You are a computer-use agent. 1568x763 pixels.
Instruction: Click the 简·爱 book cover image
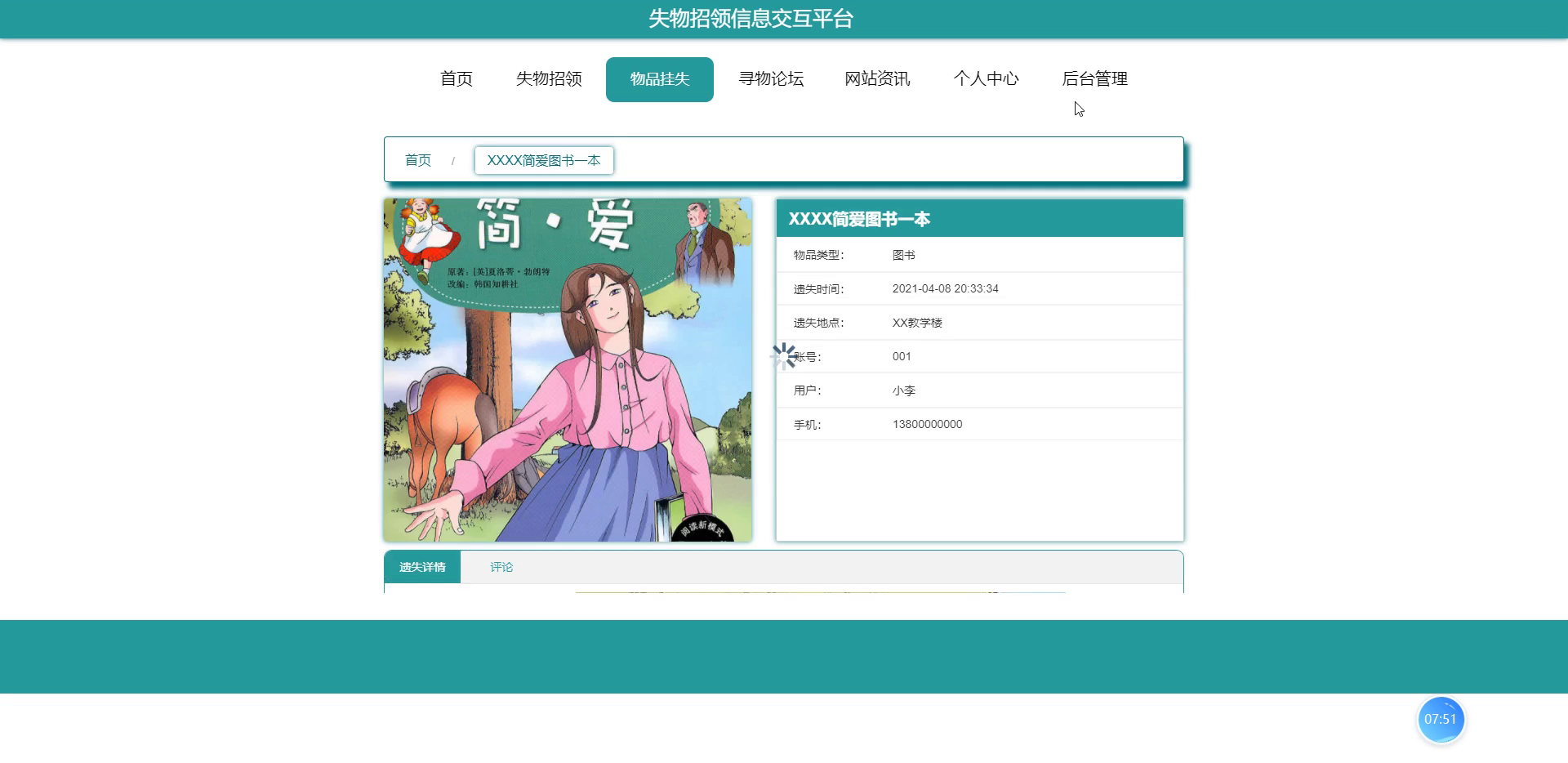pos(568,369)
